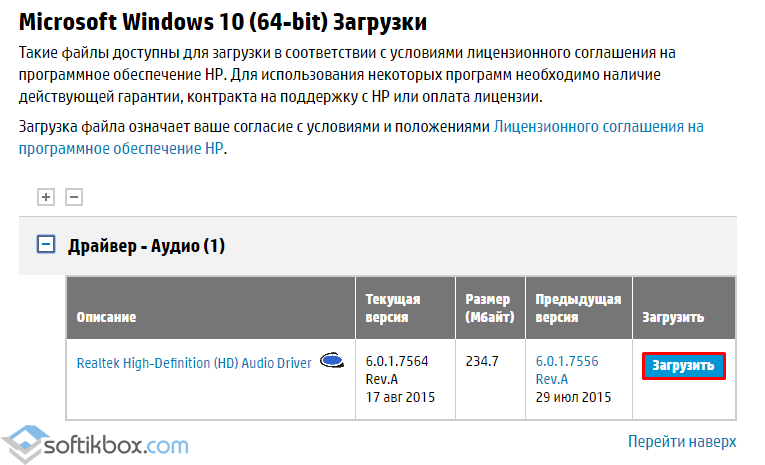The height and width of the screenshot is (465, 765).
Task: Click the Драйвер - Аудио (1) heading
Action: tap(145, 245)
